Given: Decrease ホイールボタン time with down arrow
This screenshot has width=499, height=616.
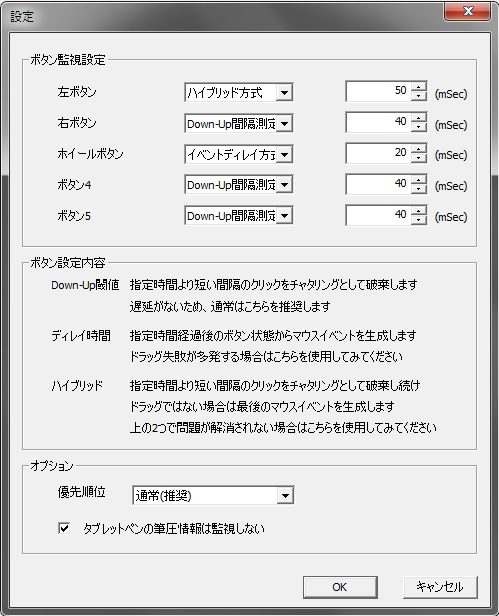Looking at the screenshot, I should point(419,158).
